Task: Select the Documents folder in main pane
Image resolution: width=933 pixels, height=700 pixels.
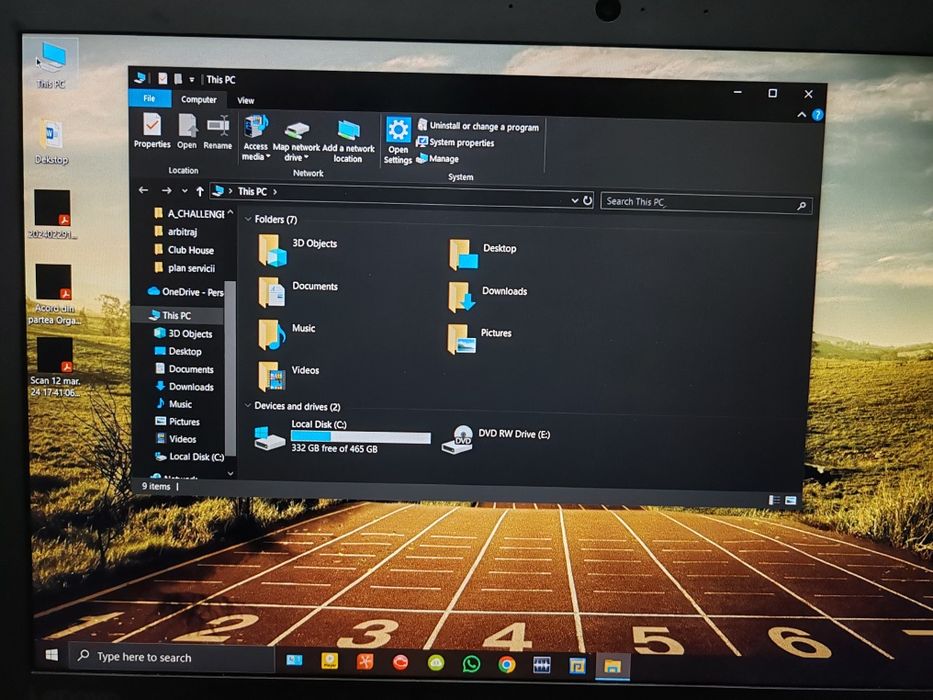Action: (x=298, y=292)
